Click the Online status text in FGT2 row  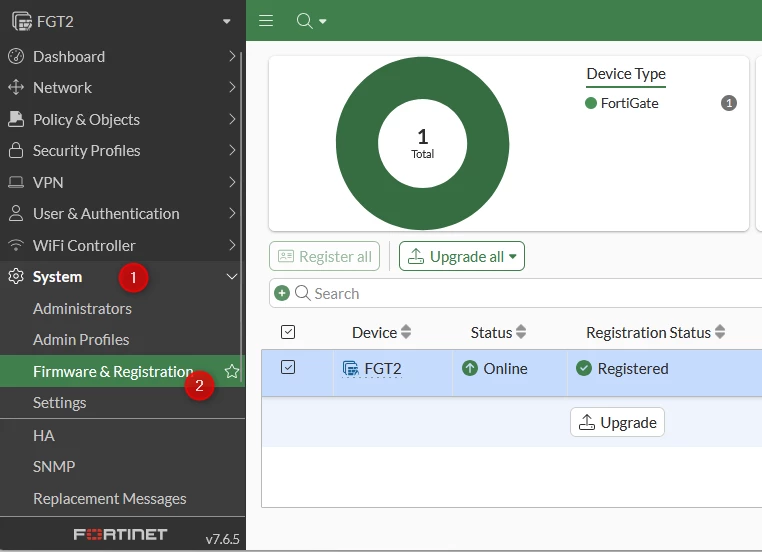(x=505, y=368)
